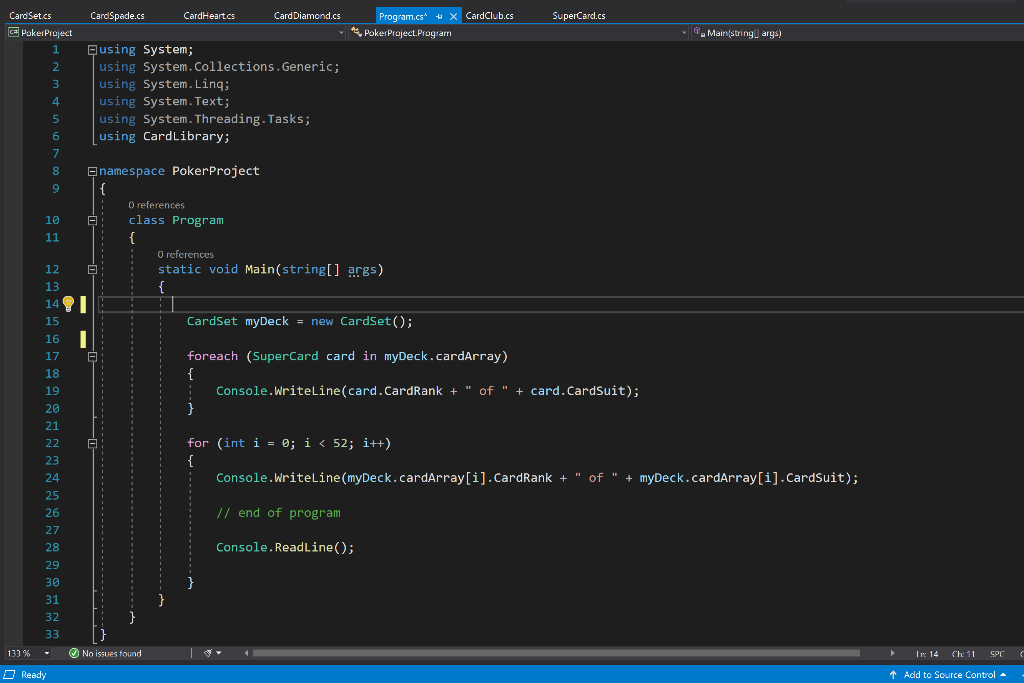Collapse the namespace PokerProject block
1024x683 pixels.
pyautogui.click(x=92, y=171)
